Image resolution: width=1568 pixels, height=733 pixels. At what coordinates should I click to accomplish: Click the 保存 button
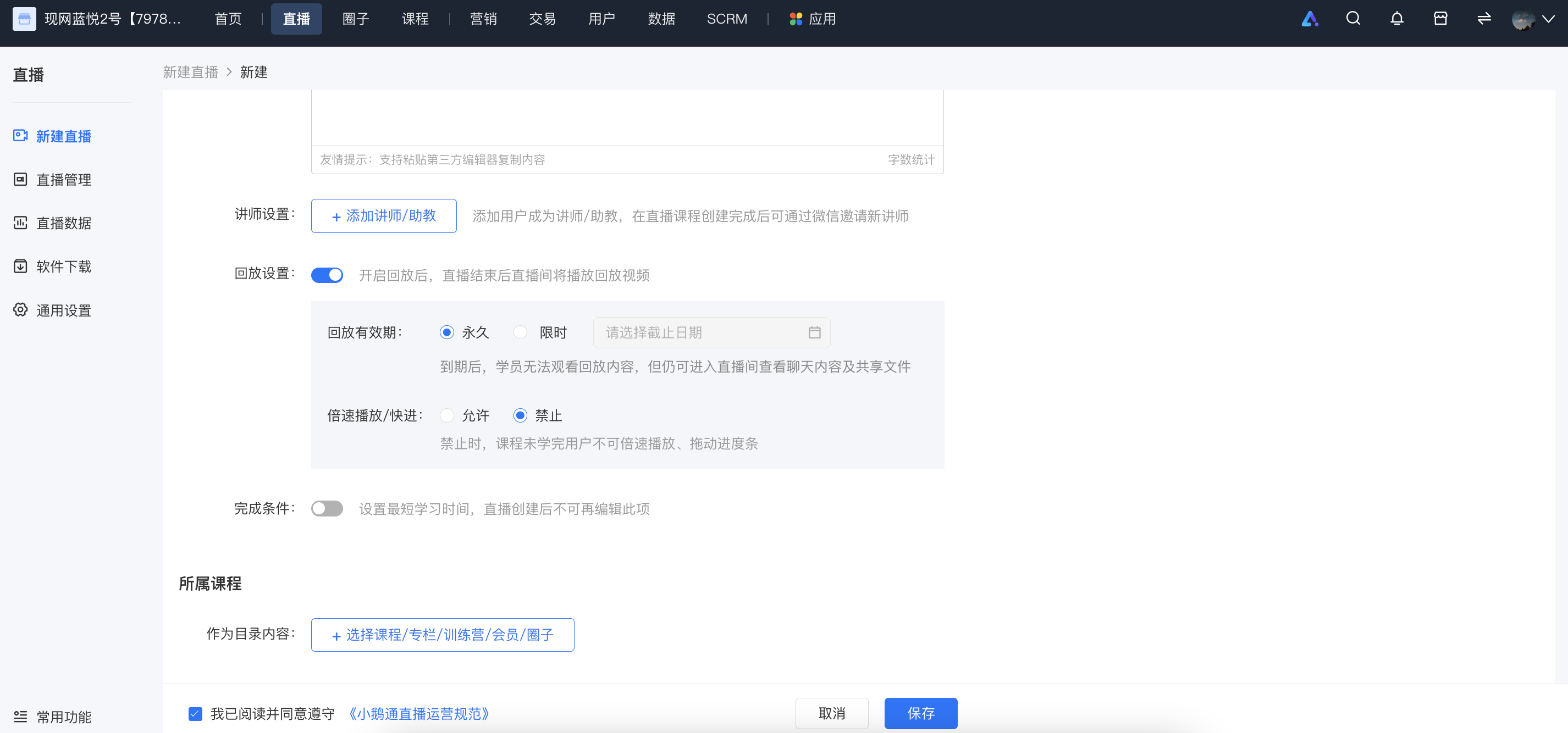pyautogui.click(x=920, y=713)
